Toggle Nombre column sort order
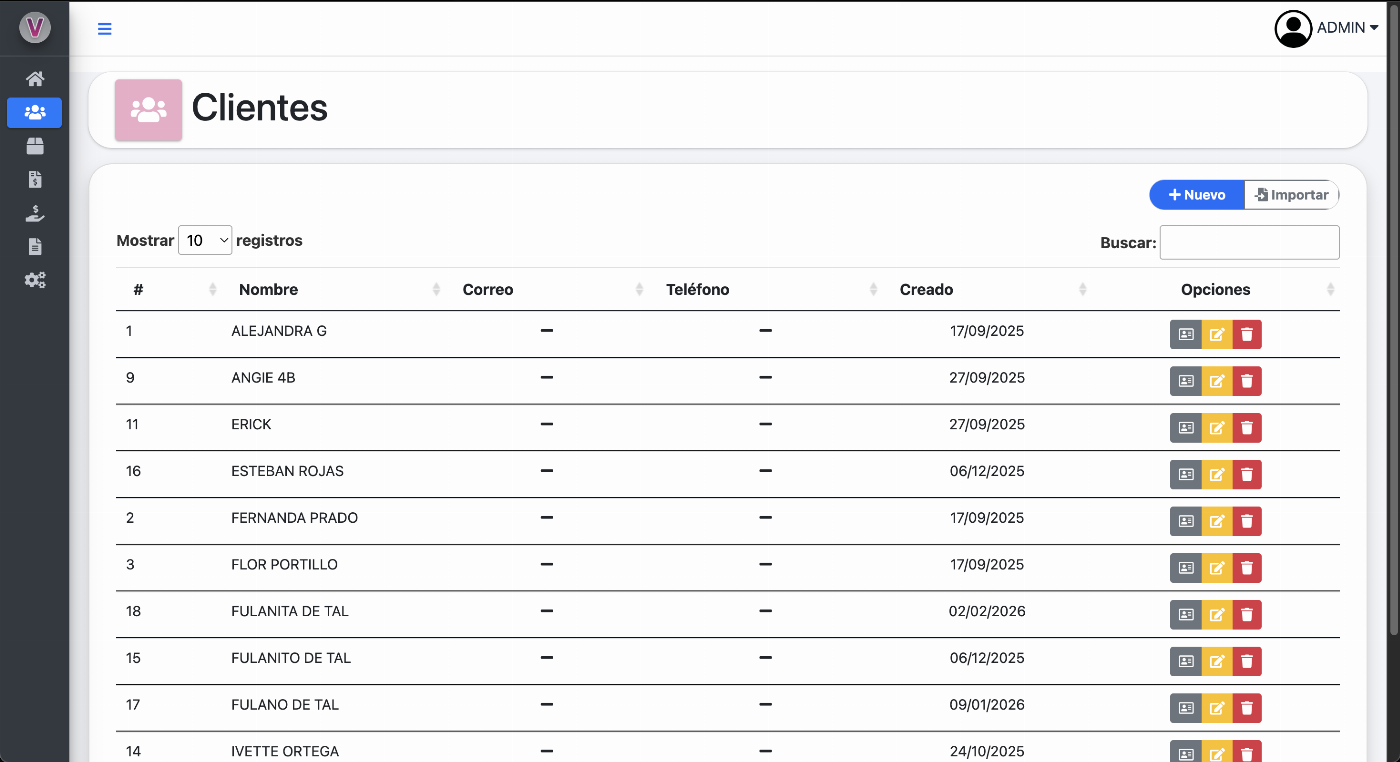The height and width of the screenshot is (762, 1400). pyautogui.click(x=268, y=289)
